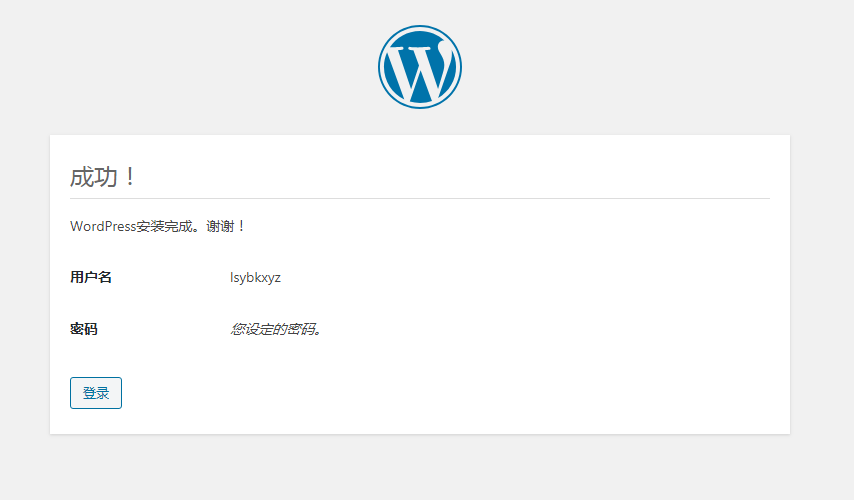Screen dimensions: 854x500
Task: Select the username value lsybkxyz
Action: pos(255,278)
